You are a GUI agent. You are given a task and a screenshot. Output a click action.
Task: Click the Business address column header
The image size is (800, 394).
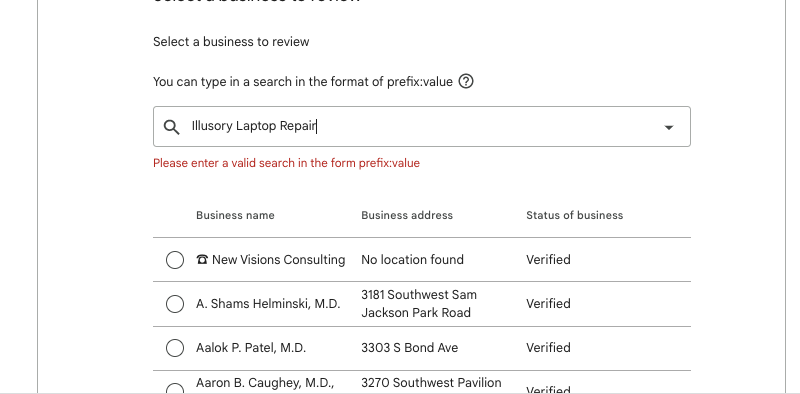(407, 215)
